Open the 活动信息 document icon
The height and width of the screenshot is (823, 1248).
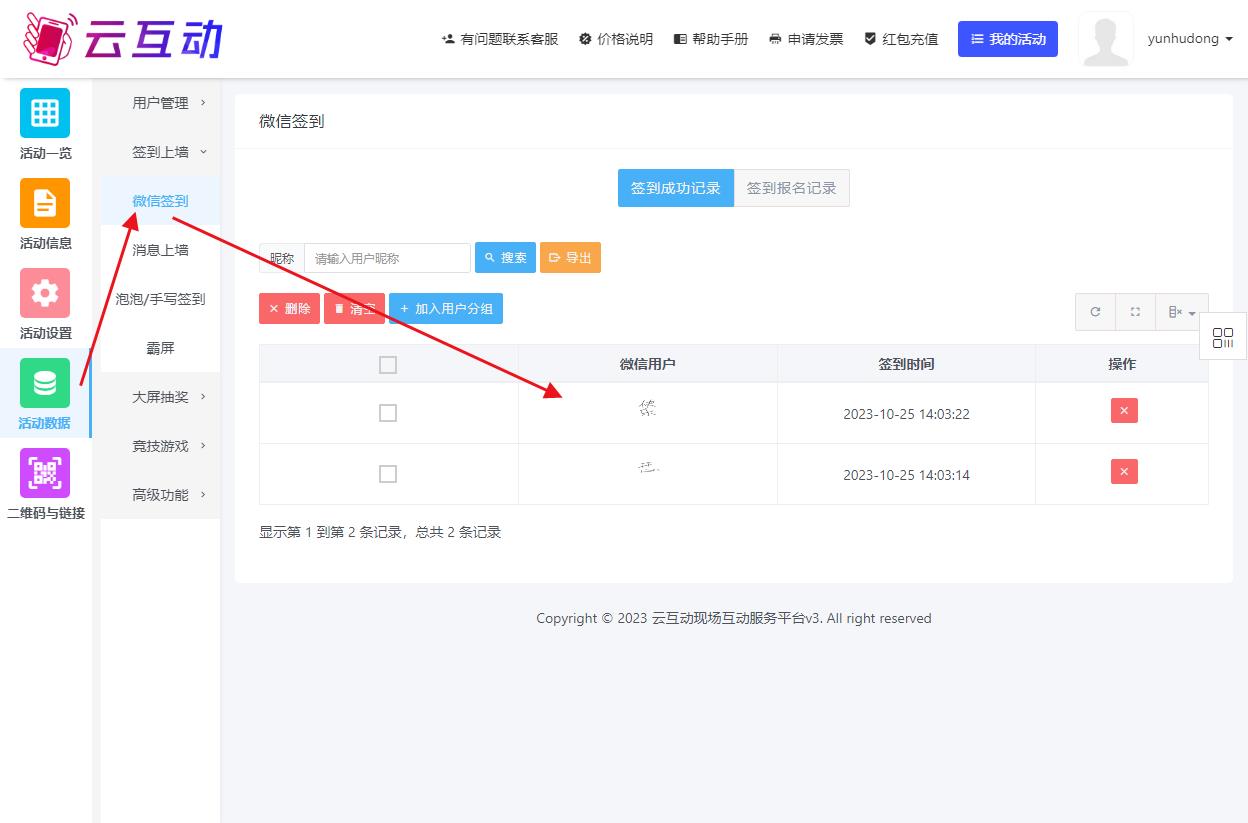tap(45, 203)
